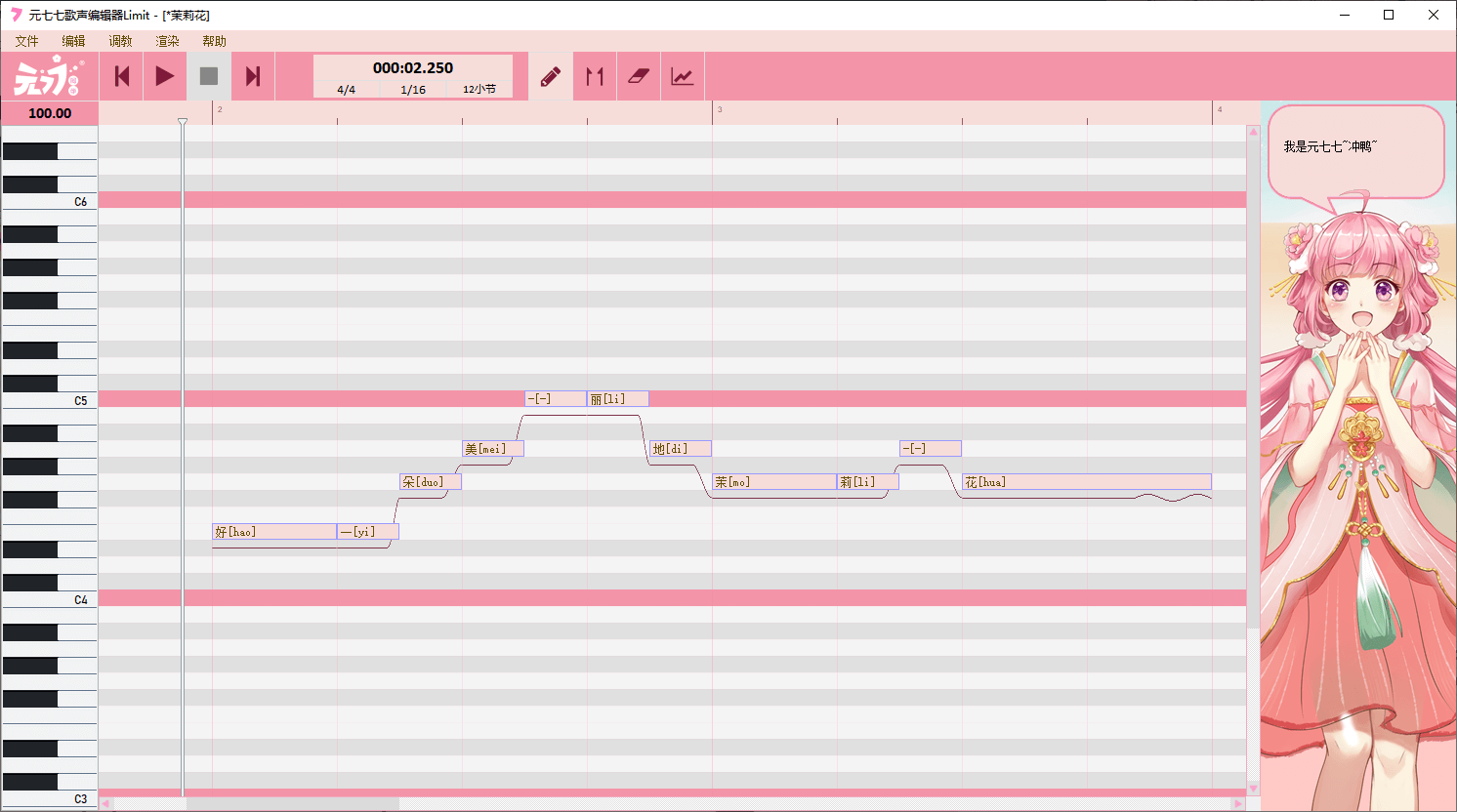
Task: Maximize the editor window
Action: pyautogui.click(x=1389, y=15)
